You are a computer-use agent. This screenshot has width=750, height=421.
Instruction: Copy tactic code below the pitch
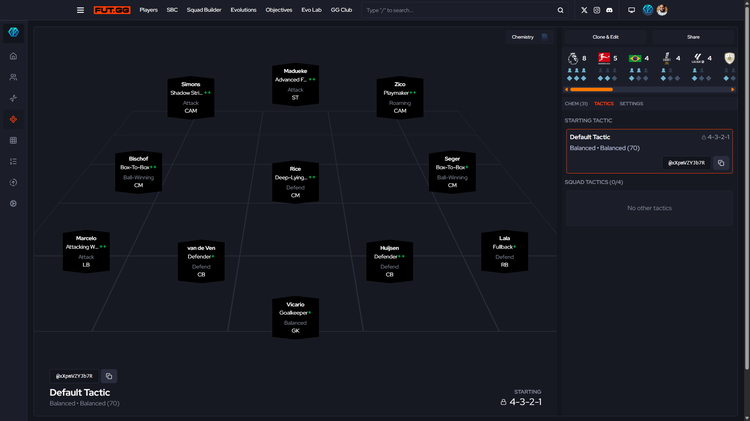coord(109,376)
